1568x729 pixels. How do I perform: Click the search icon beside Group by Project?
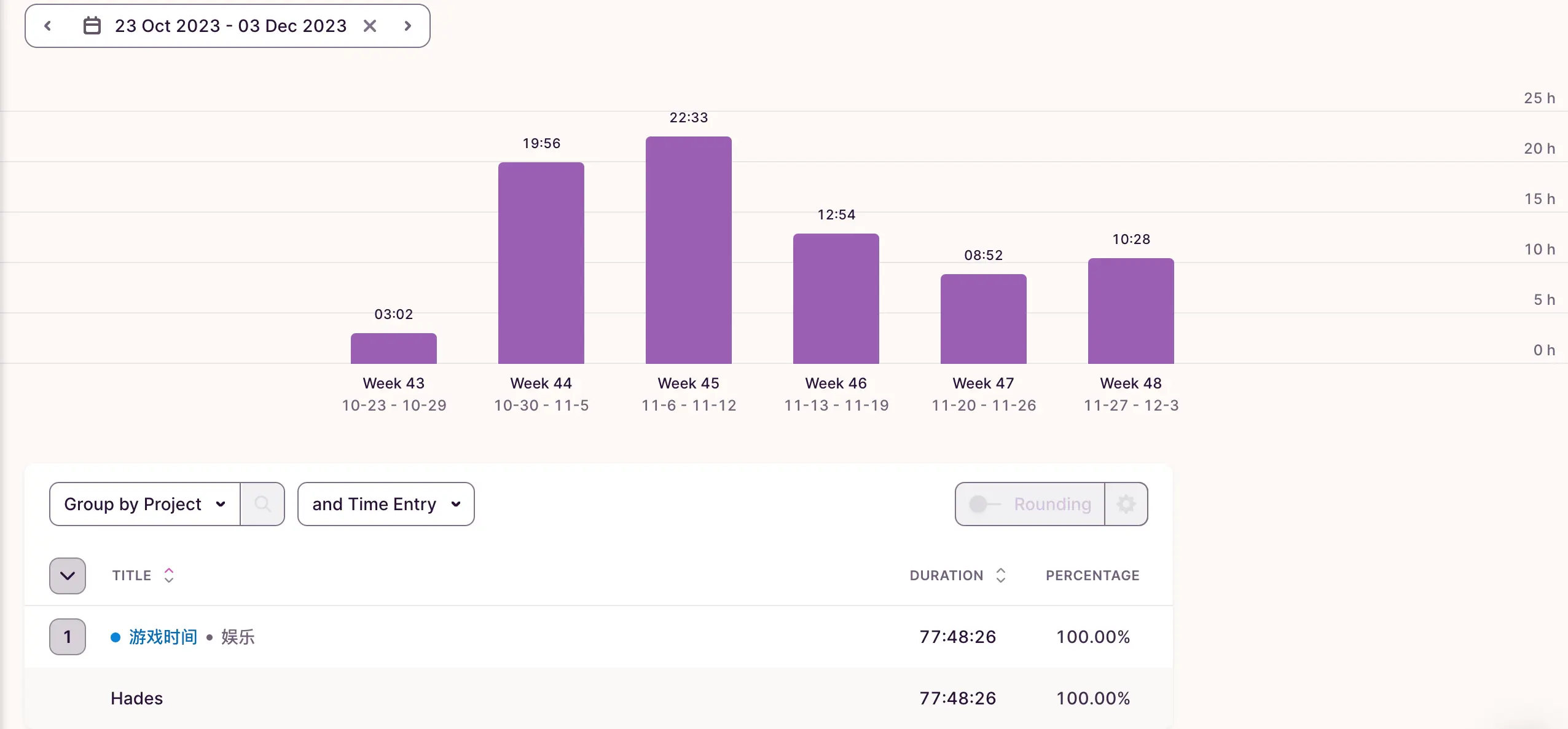click(x=262, y=504)
